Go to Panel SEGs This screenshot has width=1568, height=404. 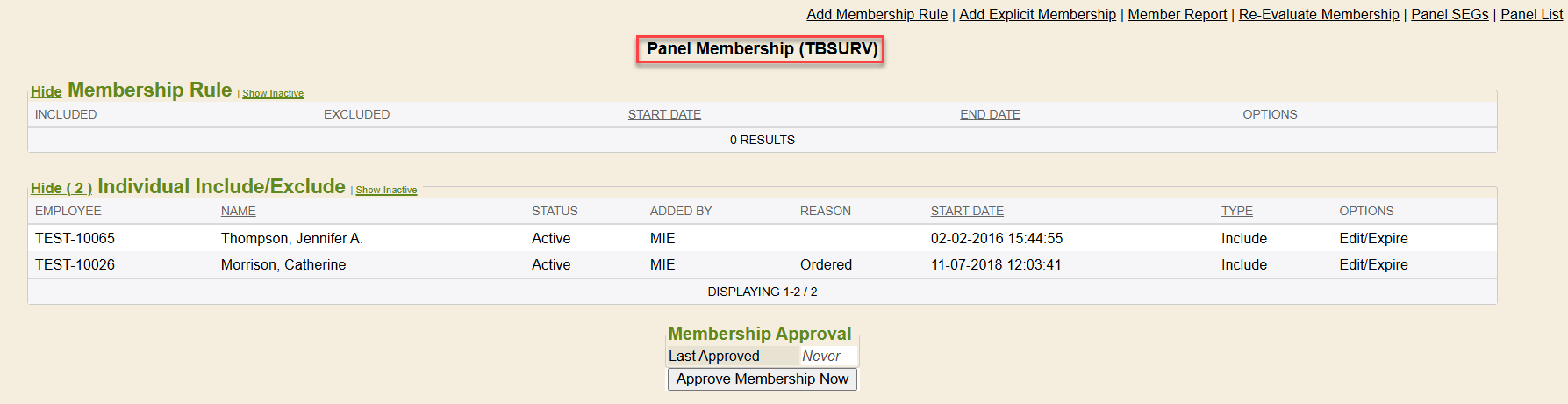(1449, 14)
